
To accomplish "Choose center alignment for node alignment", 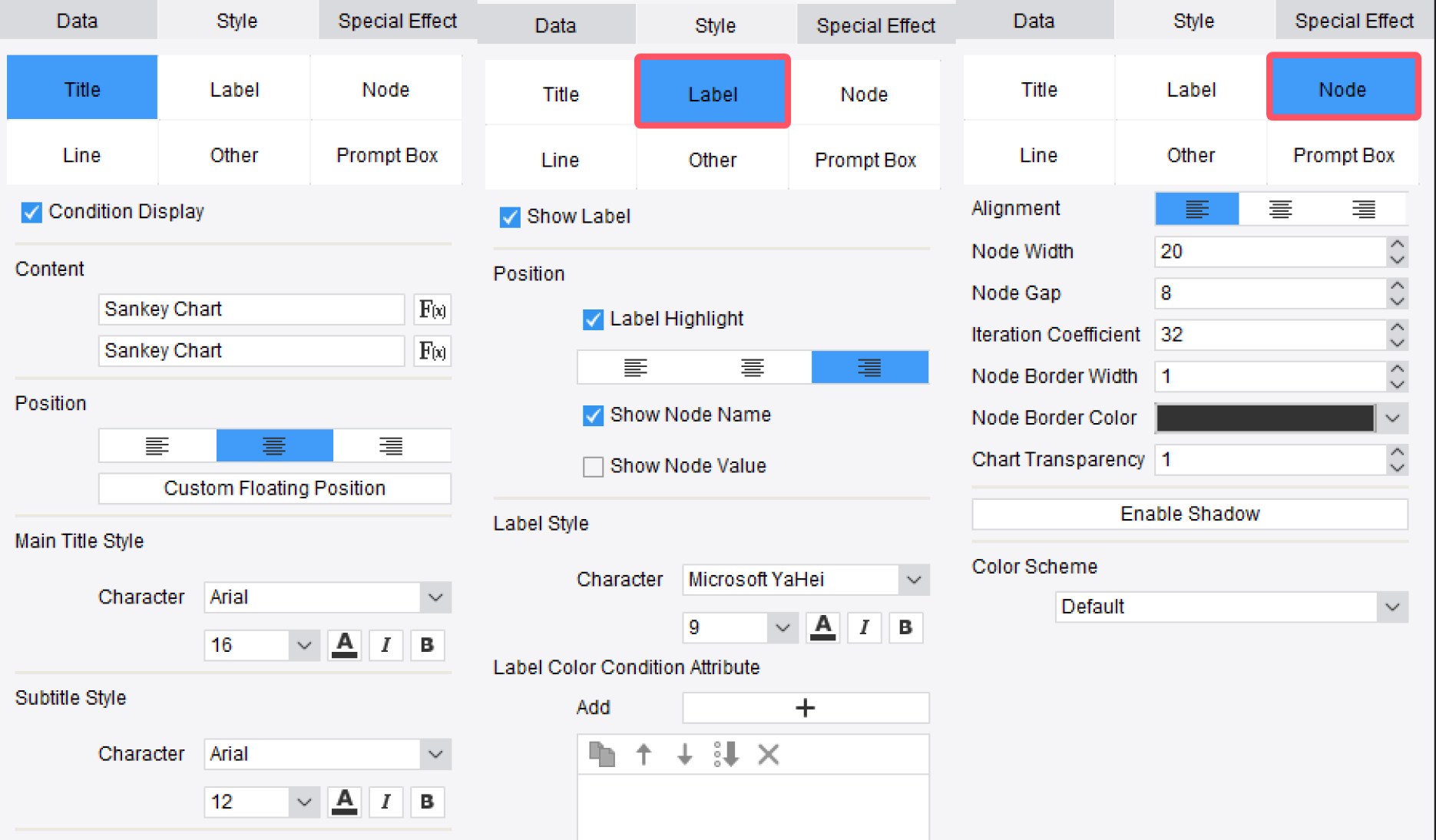I will click(1280, 209).
